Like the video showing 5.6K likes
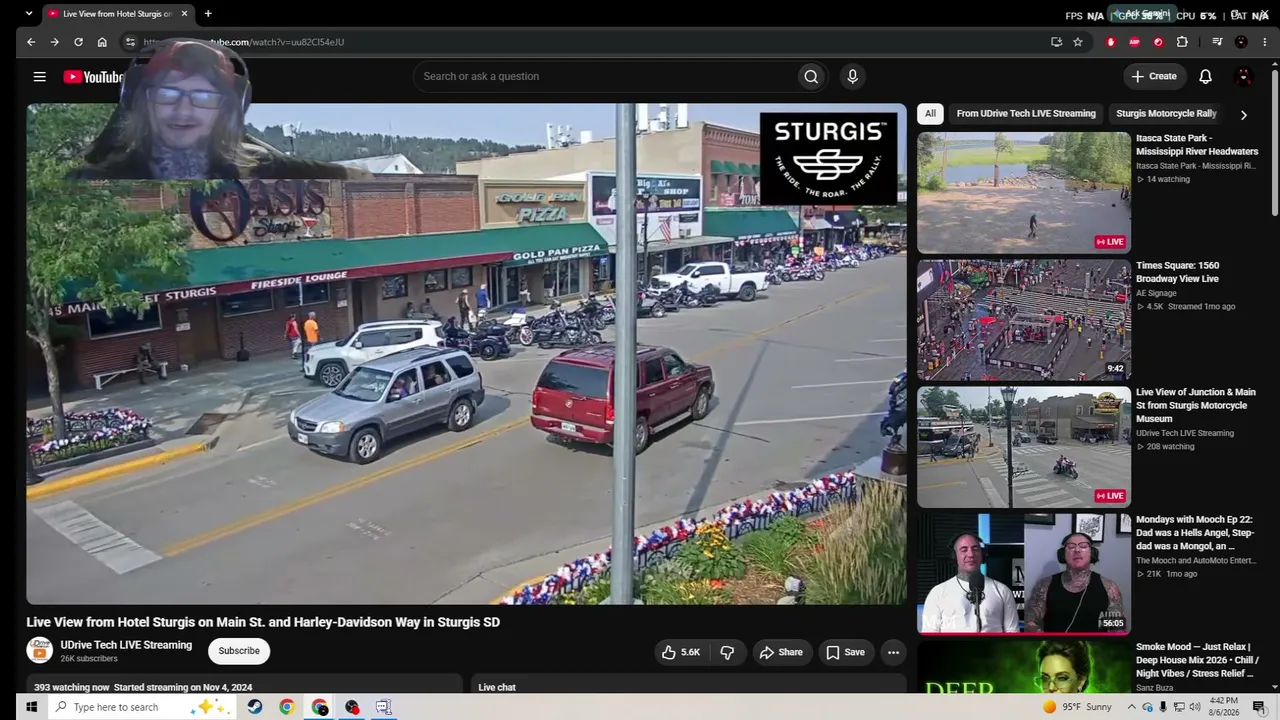This screenshot has height=720, width=1280. click(x=680, y=652)
